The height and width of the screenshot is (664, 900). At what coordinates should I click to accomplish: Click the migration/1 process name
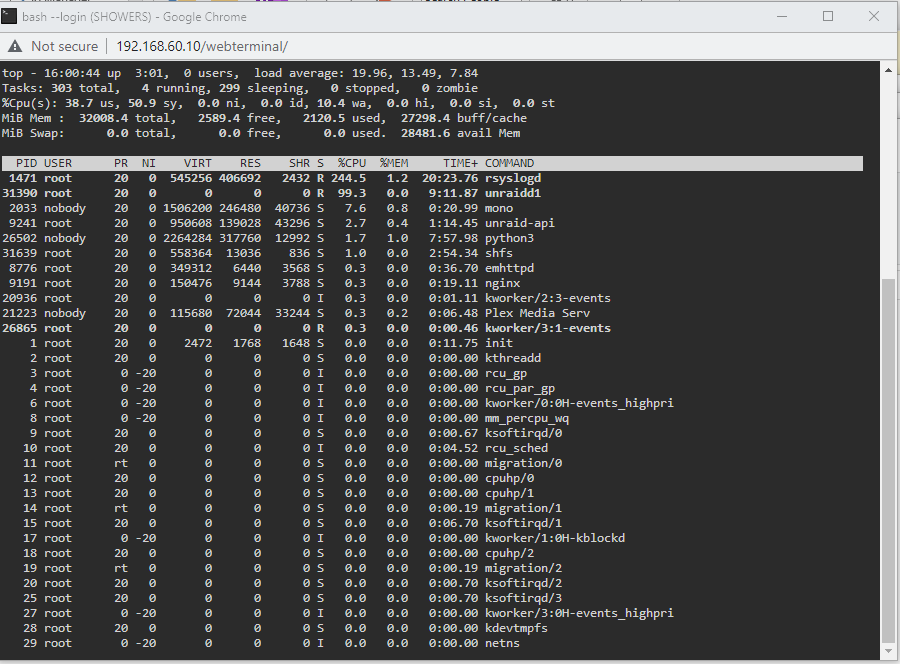(523, 508)
